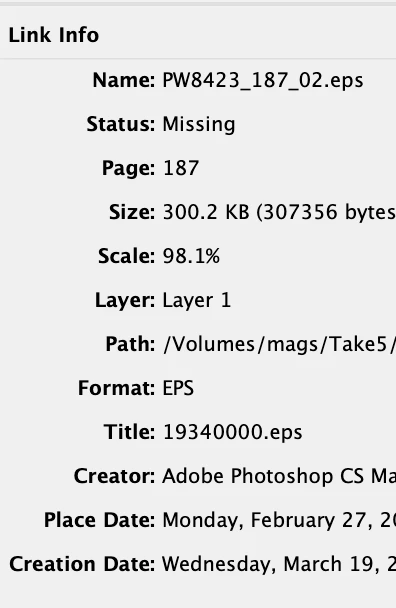Click the 98.1% scale value

[191, 256]
